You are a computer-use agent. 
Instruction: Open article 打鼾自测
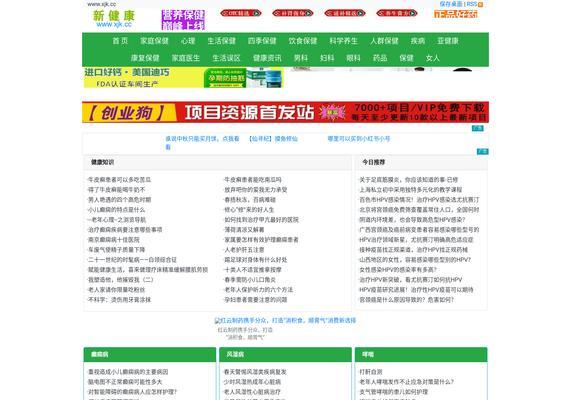pyautogui.click(x=371, y=372)
